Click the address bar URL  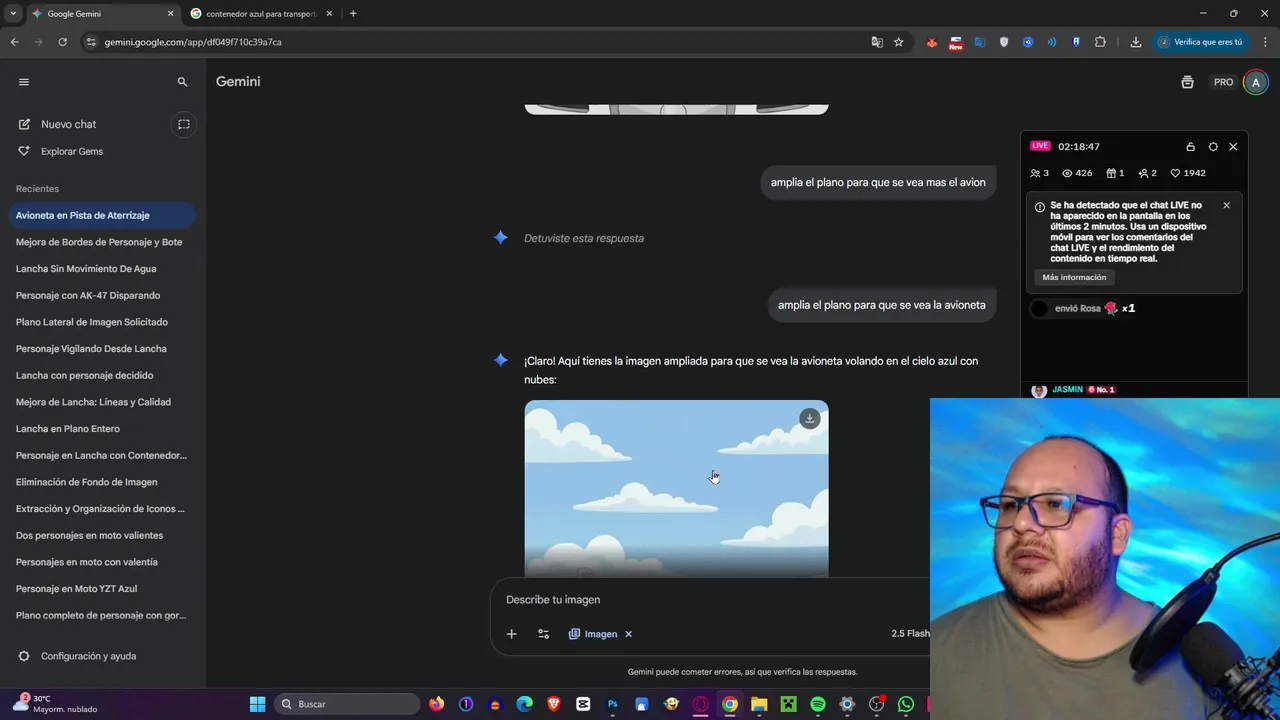(x=193, y=42)
